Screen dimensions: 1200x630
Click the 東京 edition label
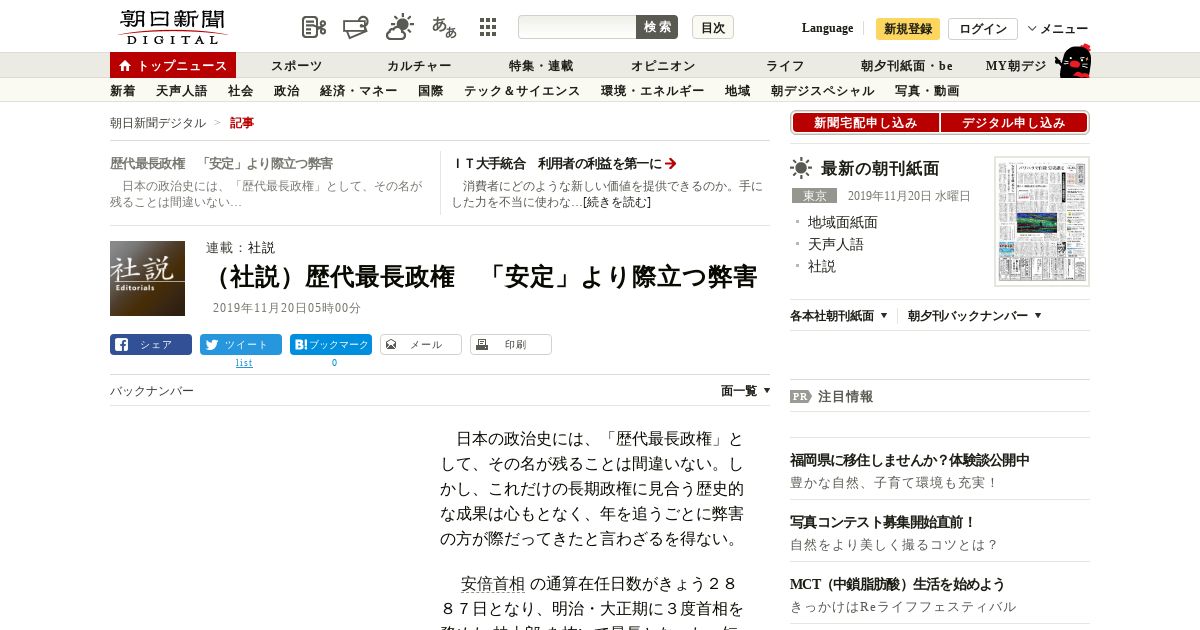[x=814, y=196]
